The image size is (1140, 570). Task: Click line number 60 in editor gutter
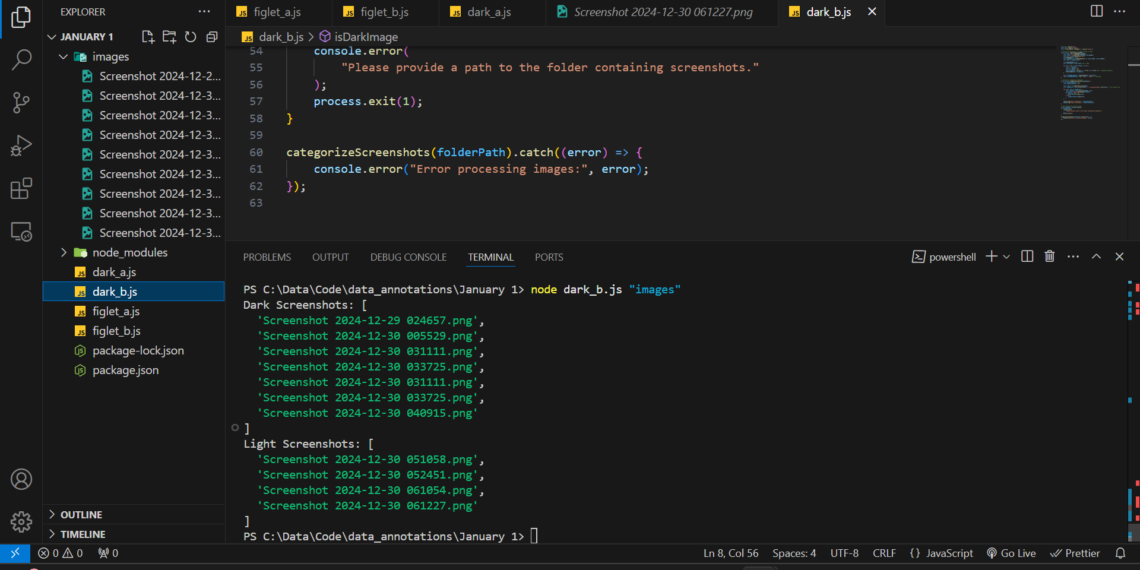tap(256, 153)
